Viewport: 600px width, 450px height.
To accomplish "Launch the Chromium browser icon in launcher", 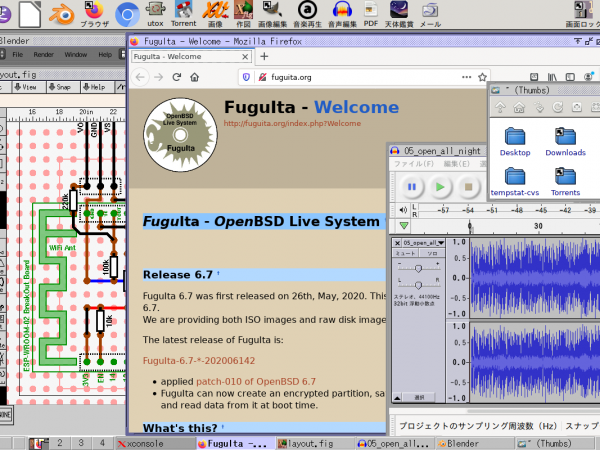I will [x=127, y=15].
